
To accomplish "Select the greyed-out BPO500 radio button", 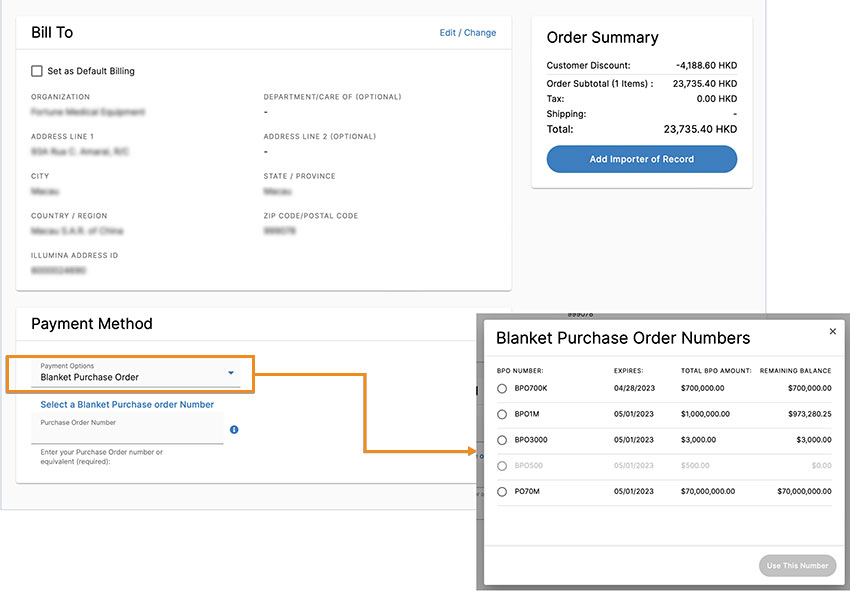I will click(502, 466).
